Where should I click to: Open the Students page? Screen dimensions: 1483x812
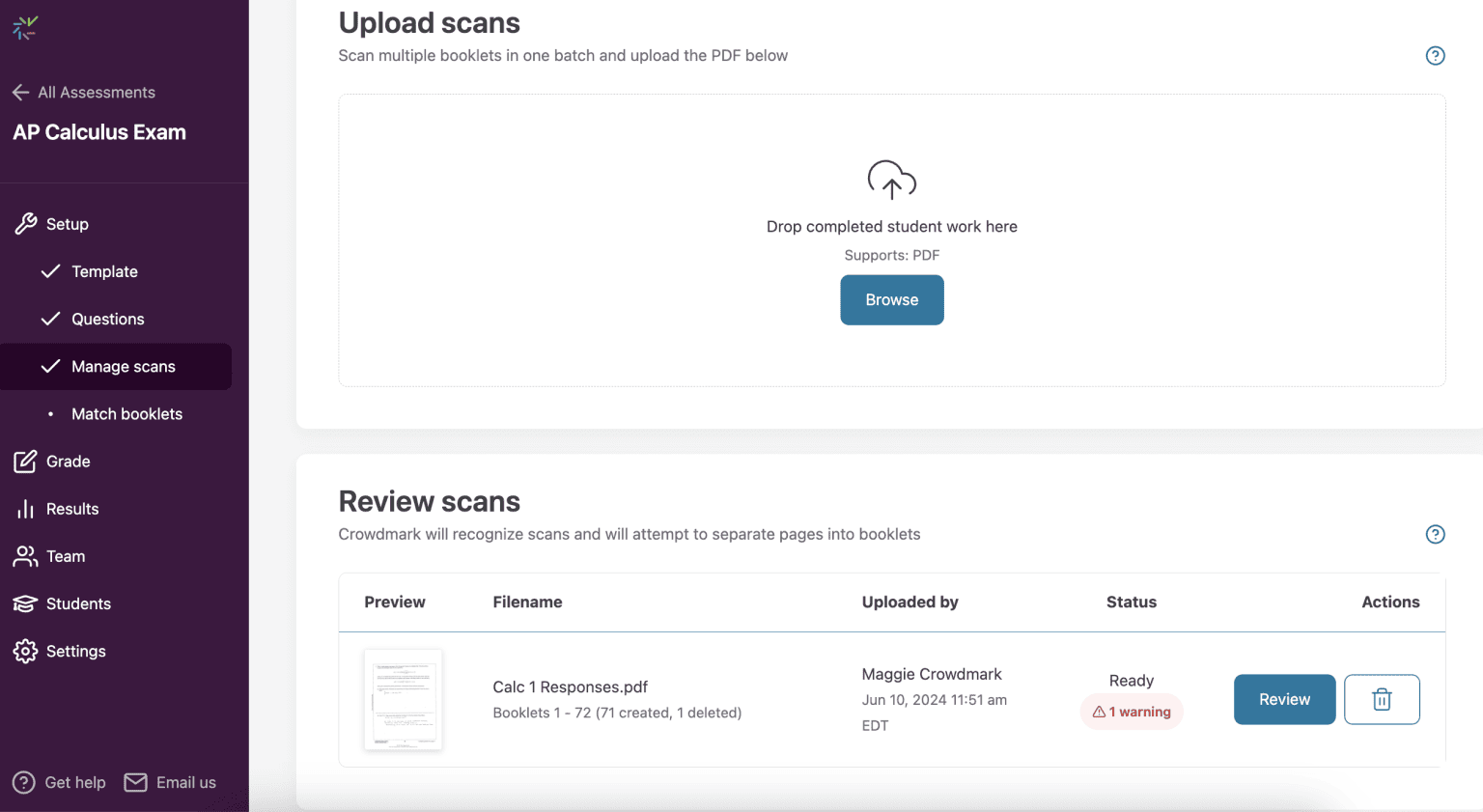click(x=78, y=603)
